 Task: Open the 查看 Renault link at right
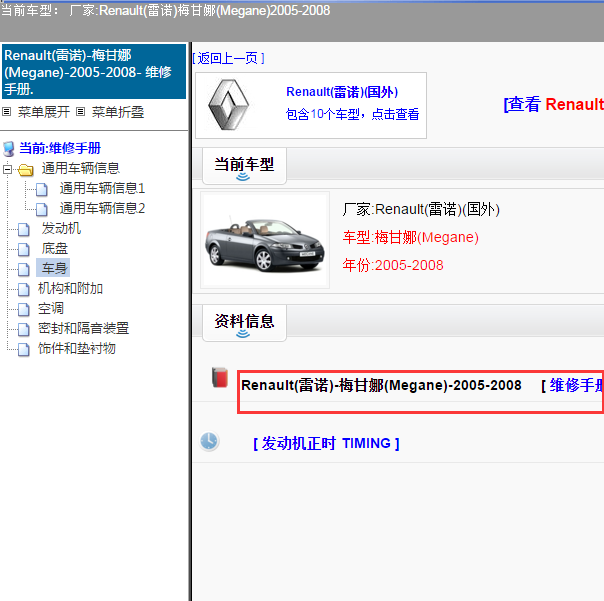(x=554, y=104)
